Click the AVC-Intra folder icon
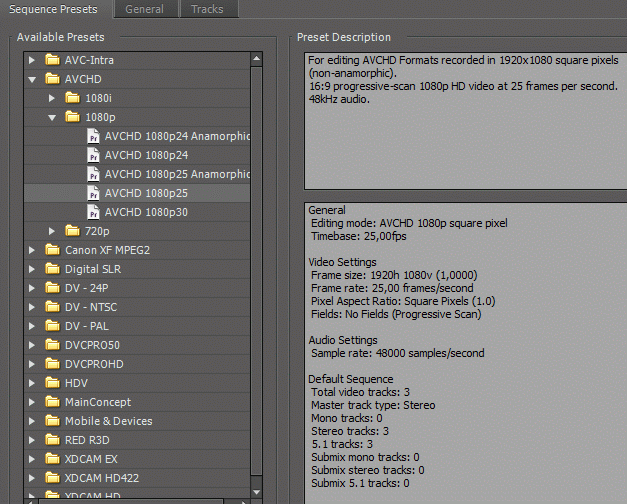 [52, 60]
